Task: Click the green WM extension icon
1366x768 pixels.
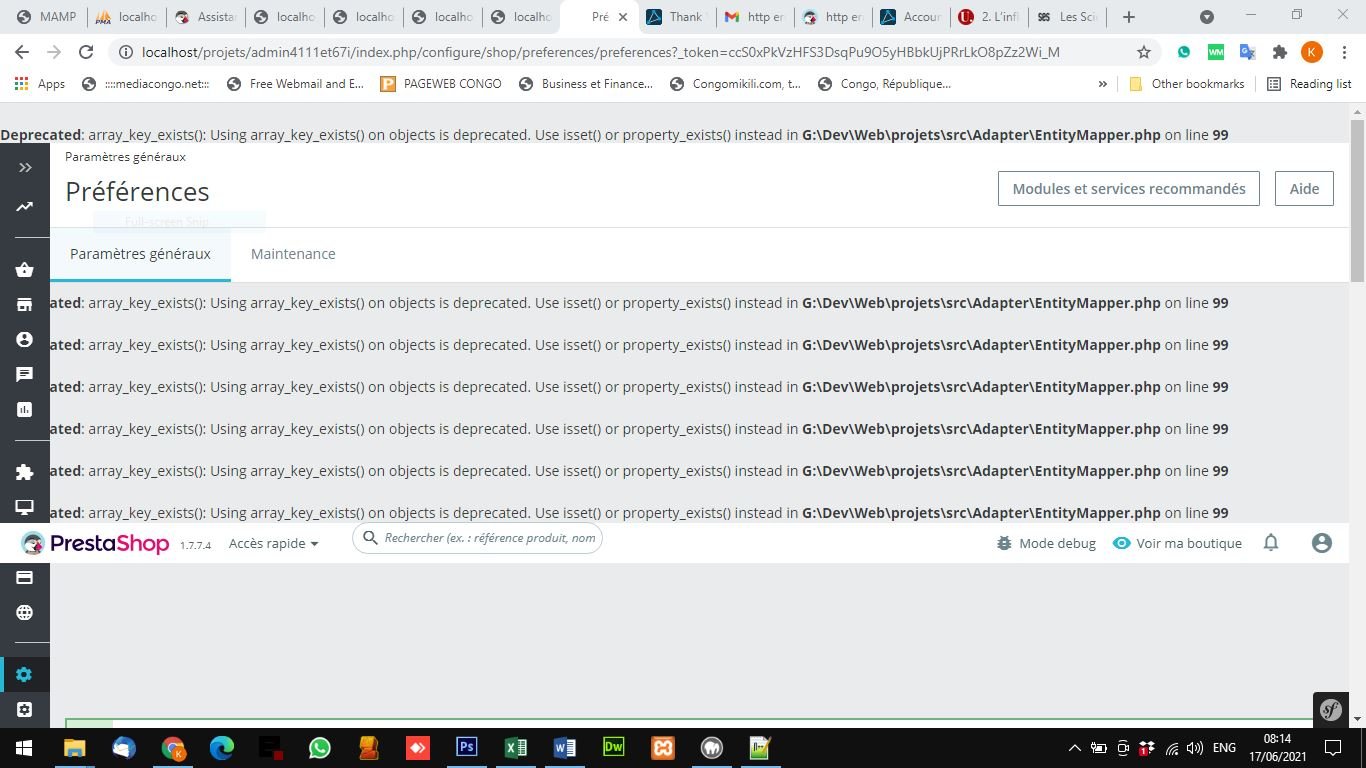Action: (1216, 52)
